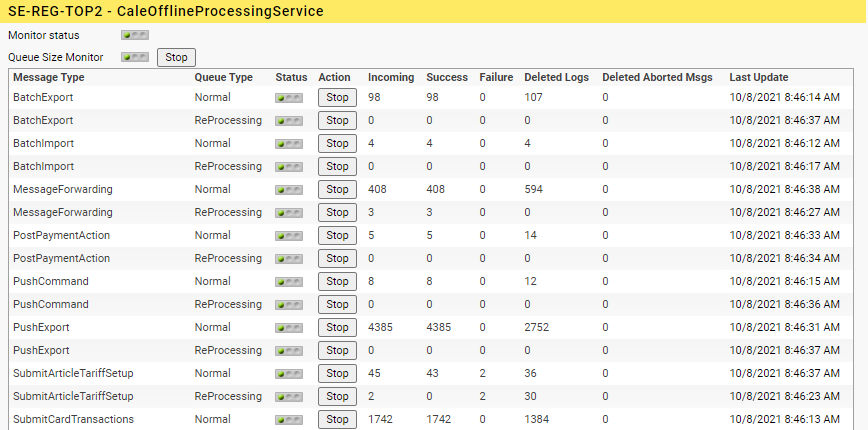Click the Monitor status label
This screenshot has height=430, width=868.
pos(44,35)
